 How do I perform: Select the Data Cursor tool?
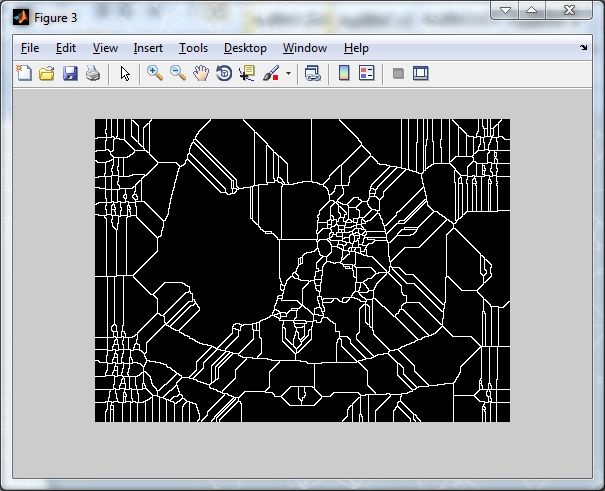tap(247, 73)
